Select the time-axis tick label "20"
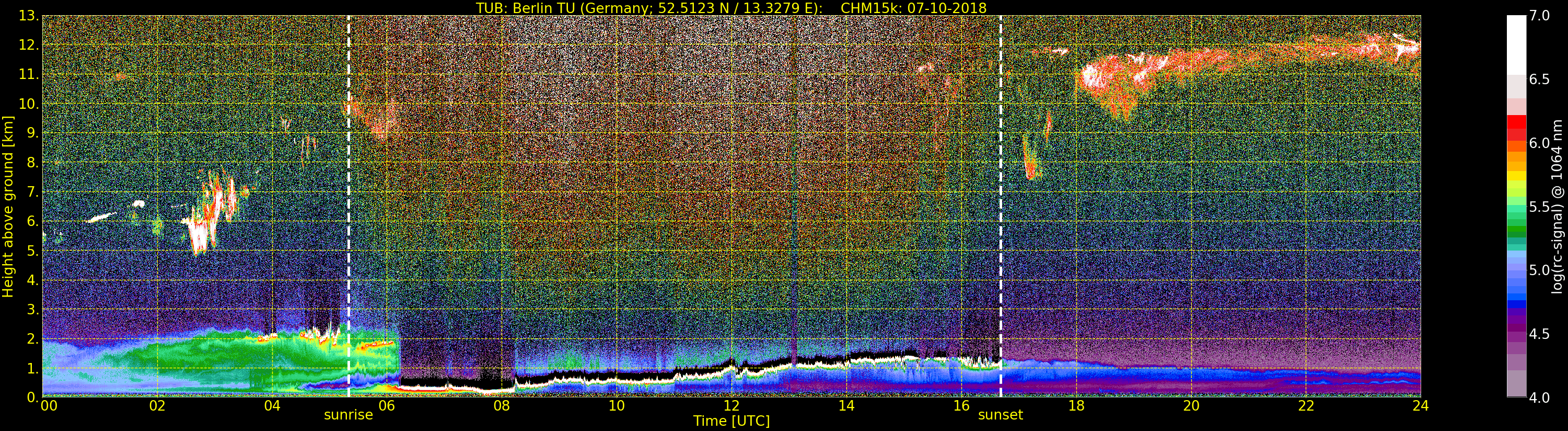The width and height of the screenshot is (1568, 431). pyautogui.click(x=1191, y=405)
